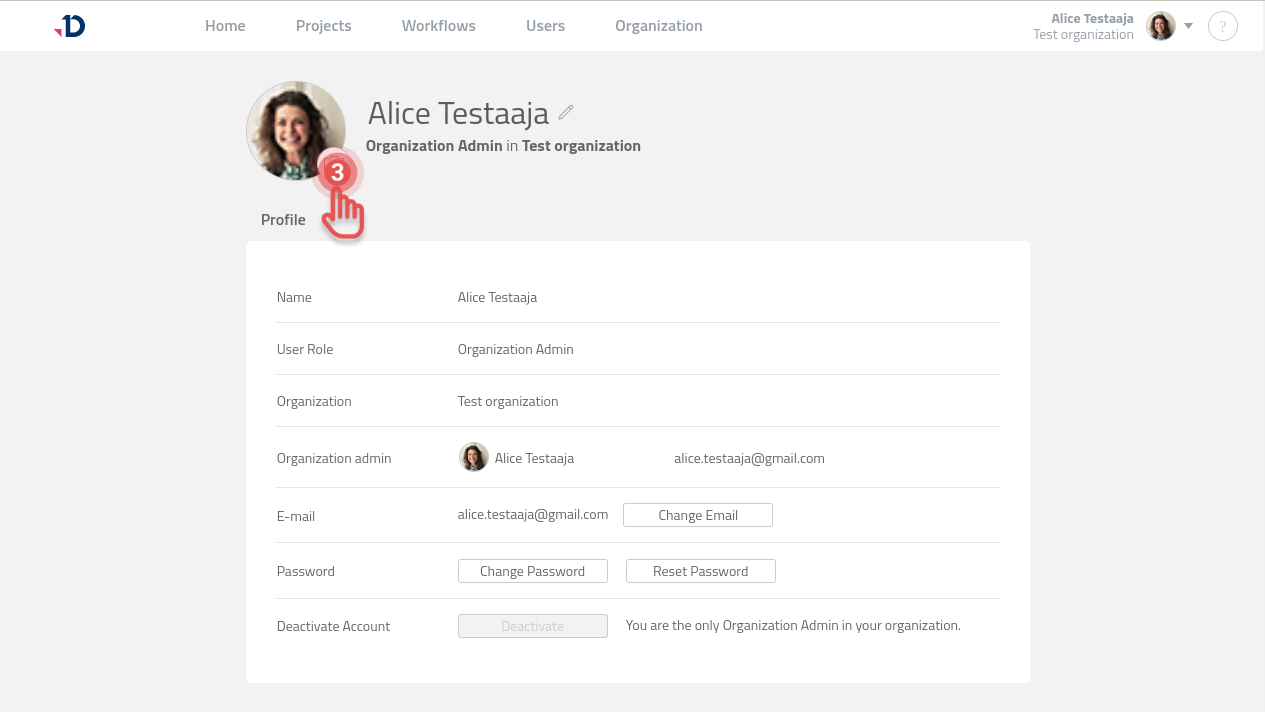The image size is (1265, 712).
Task: Click the Deactivate account button
Action: (x=532, y=626)
